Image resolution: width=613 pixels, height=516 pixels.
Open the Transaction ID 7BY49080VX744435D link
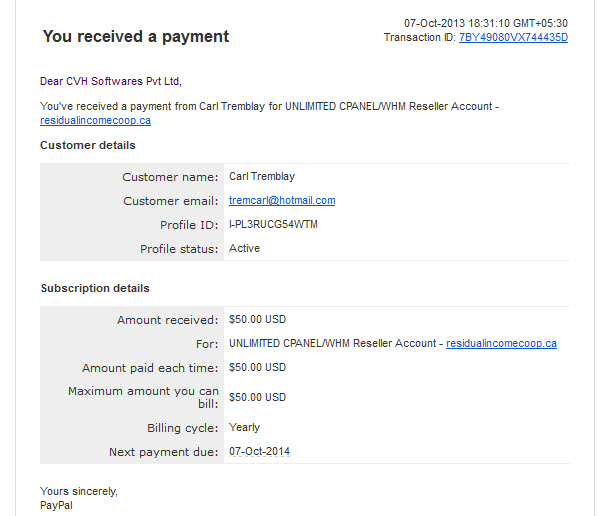(x=513, y=38)
